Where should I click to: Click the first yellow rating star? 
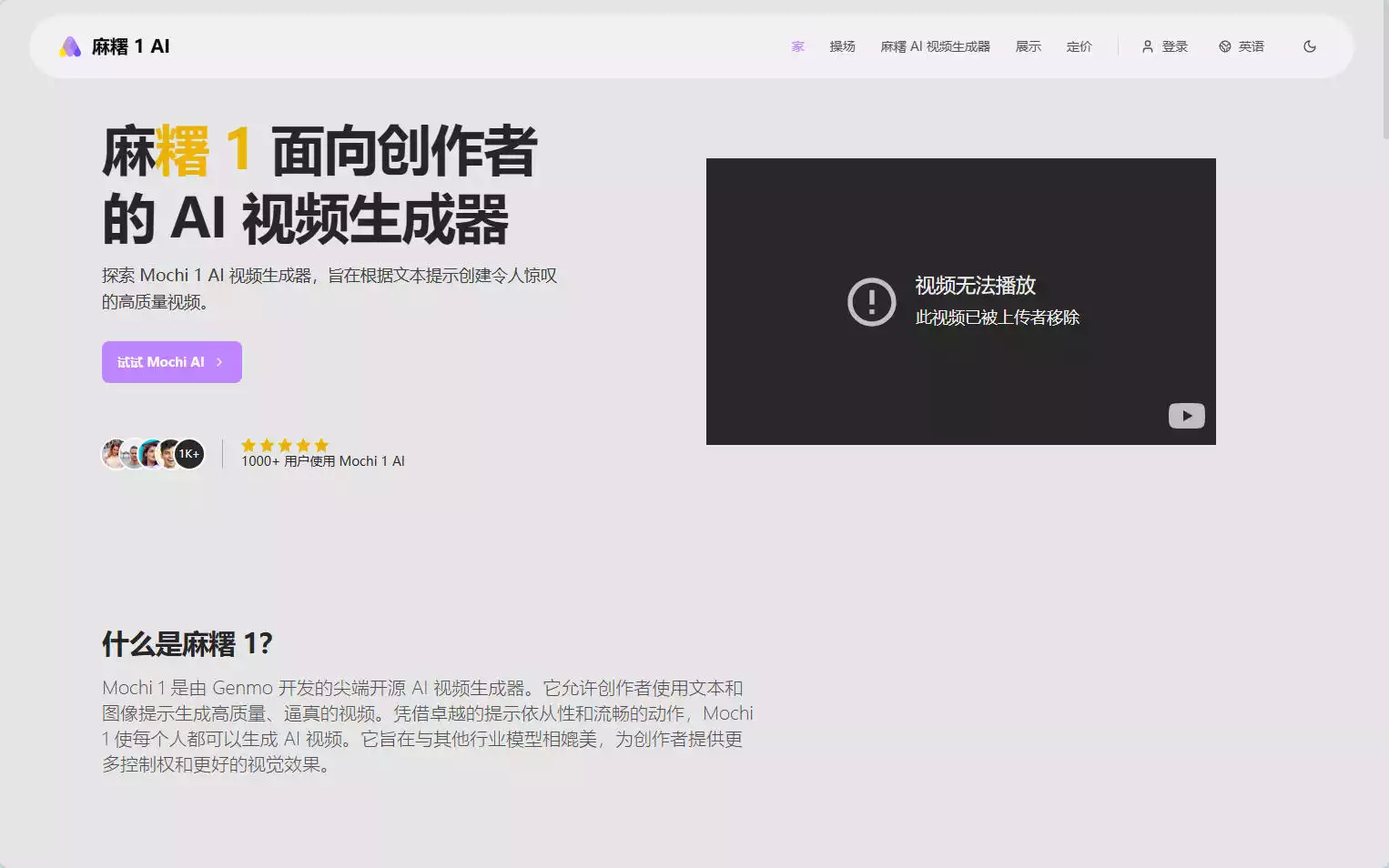248,445
